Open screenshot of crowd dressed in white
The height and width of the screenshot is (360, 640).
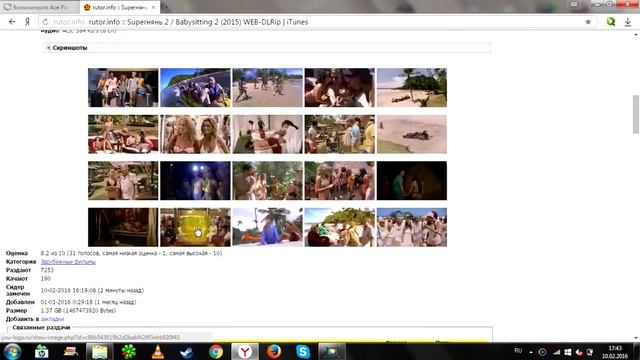point(411,227)
